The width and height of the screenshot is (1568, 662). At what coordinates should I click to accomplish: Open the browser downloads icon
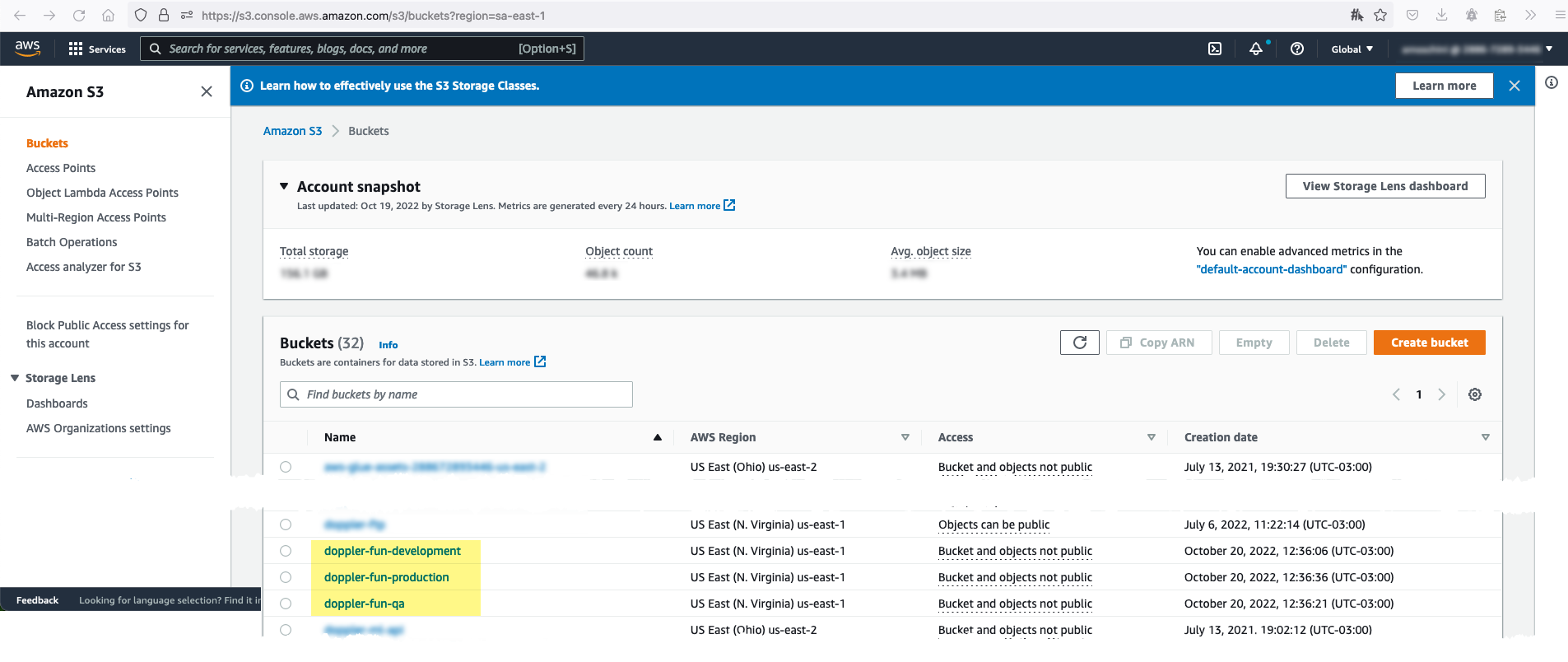point(1442,15)
